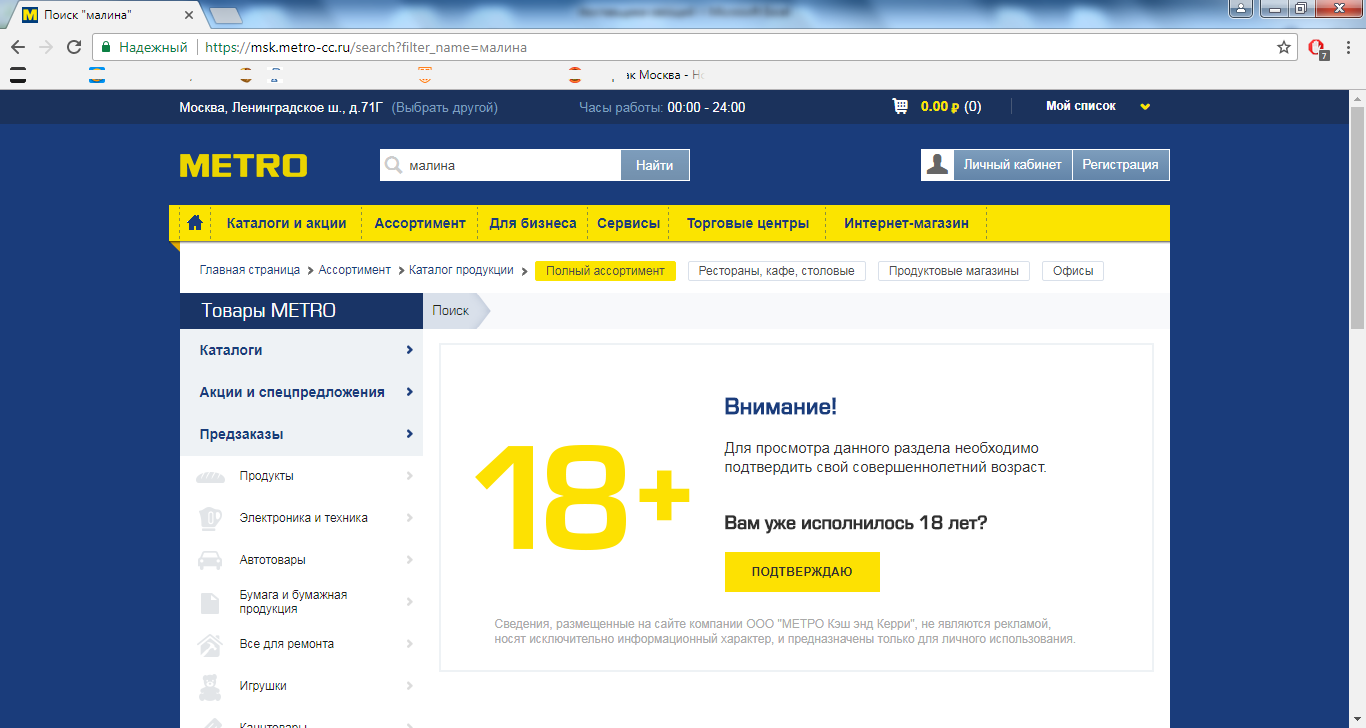Viewport: 1366px width, 728px height.
Task: Reload the page
Action: coord(74,47)
